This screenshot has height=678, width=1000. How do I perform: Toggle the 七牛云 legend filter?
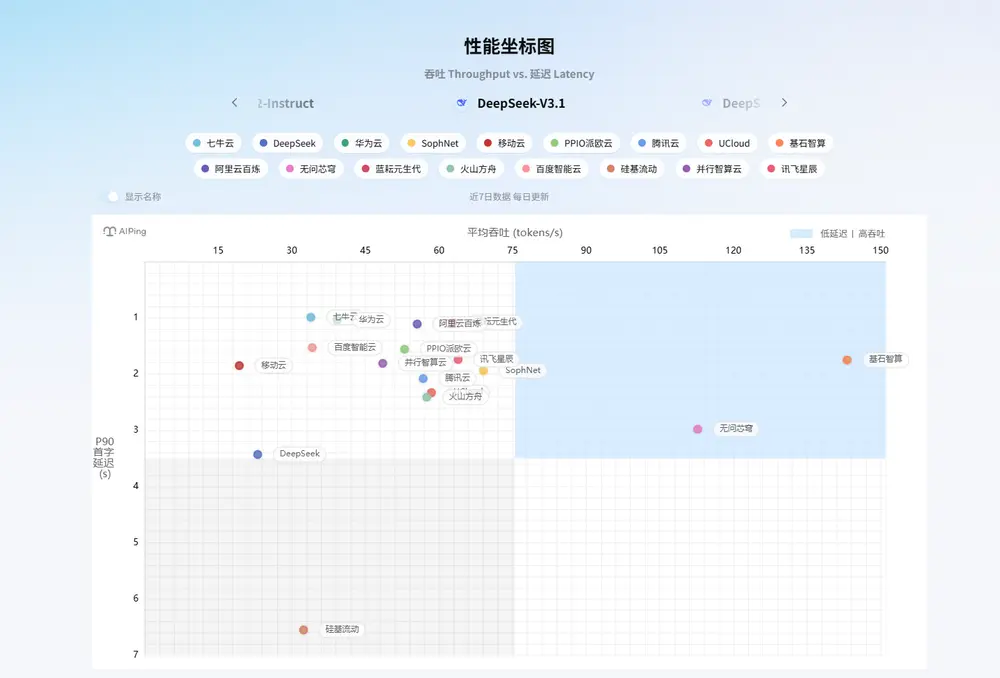[x=213, y=143]
